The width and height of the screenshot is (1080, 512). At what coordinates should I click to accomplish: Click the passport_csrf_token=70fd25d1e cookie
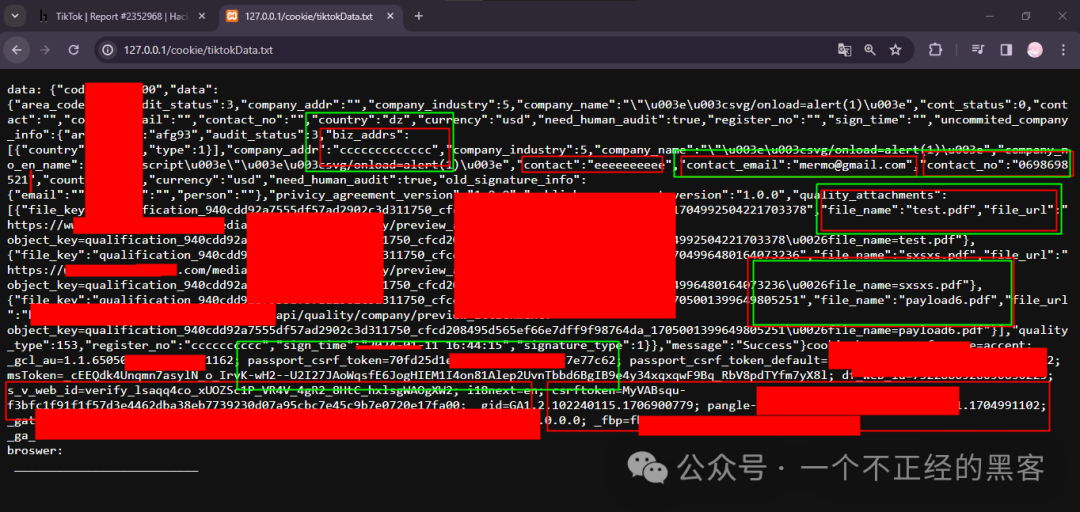[348, 360]
